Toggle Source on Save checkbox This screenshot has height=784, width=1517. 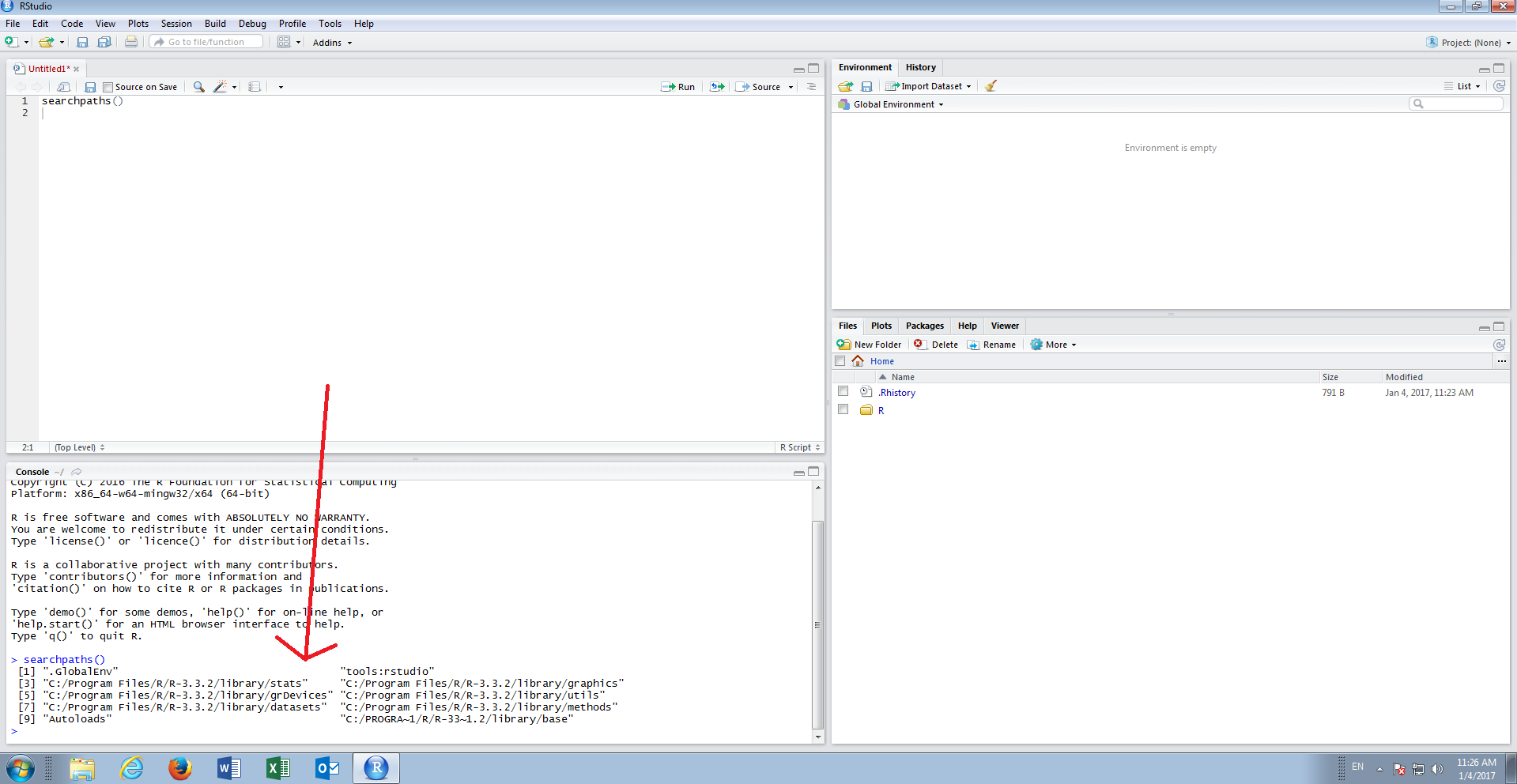[x=108, y=87]
